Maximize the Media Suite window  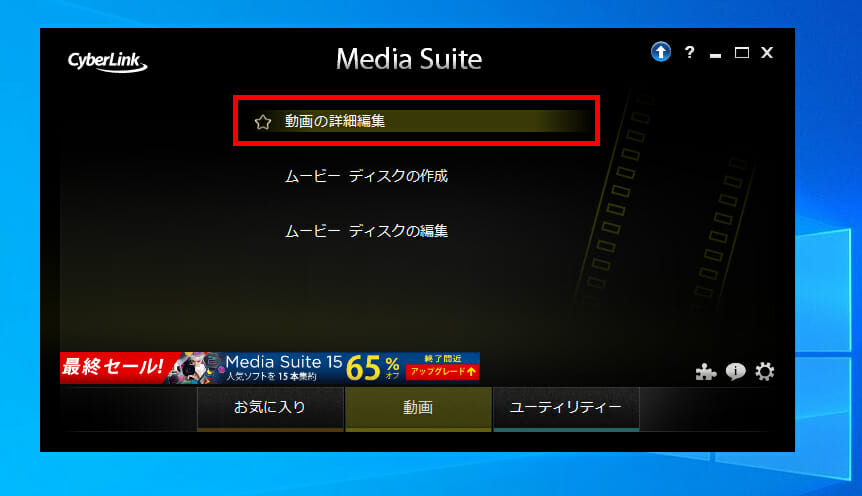pos(742,53)
